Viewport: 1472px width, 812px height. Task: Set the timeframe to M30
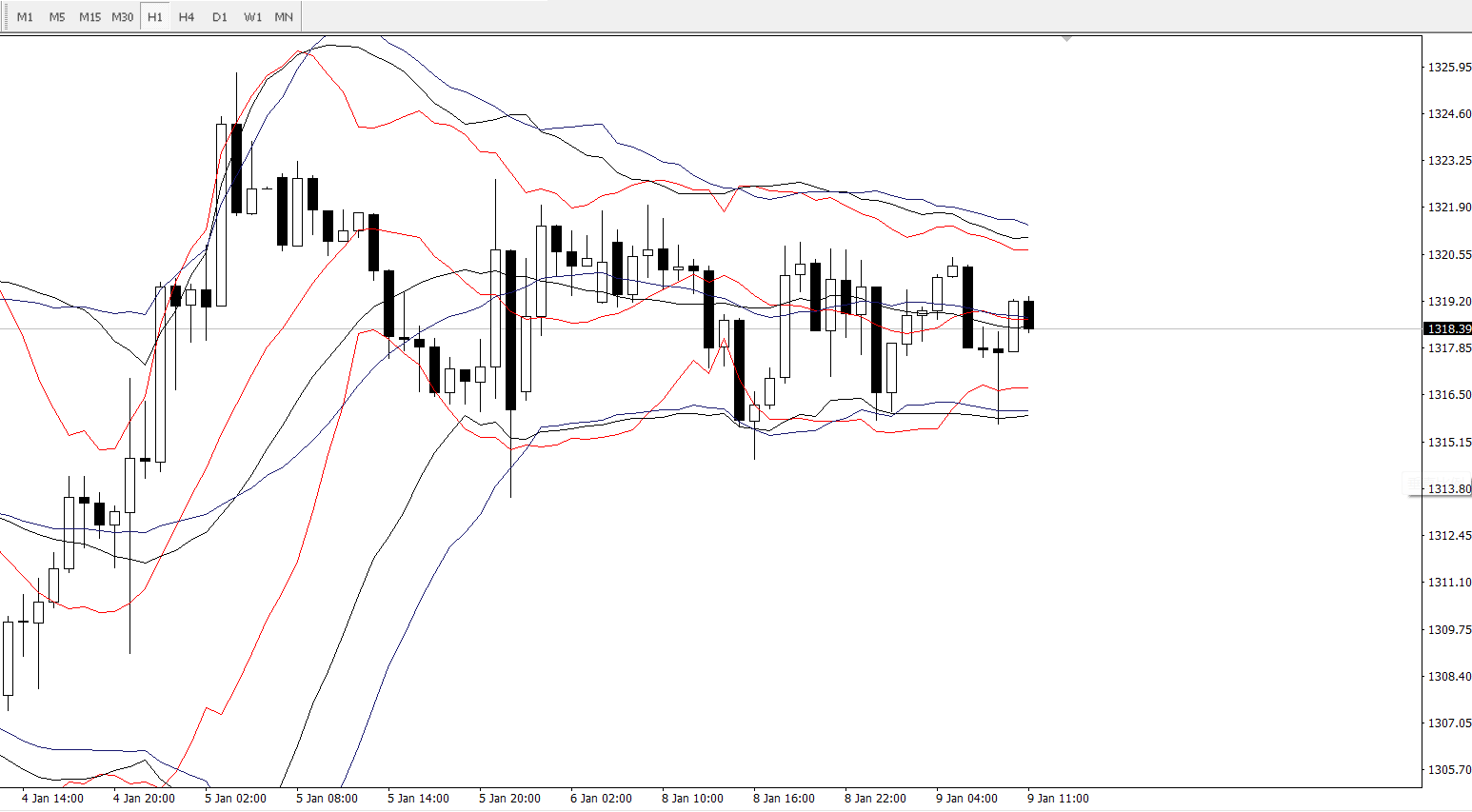click(x=123, y=17)
